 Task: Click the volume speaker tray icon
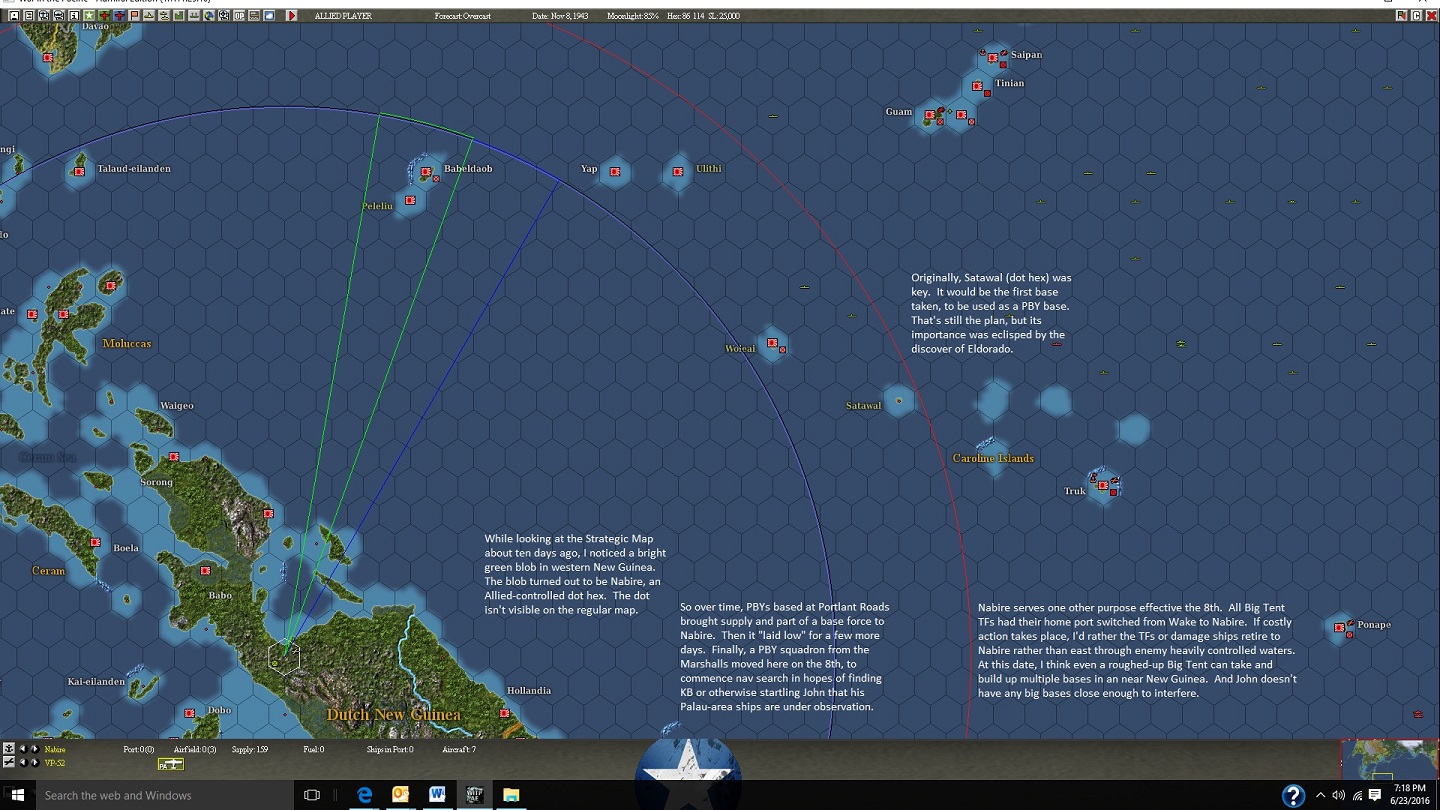1338,795
